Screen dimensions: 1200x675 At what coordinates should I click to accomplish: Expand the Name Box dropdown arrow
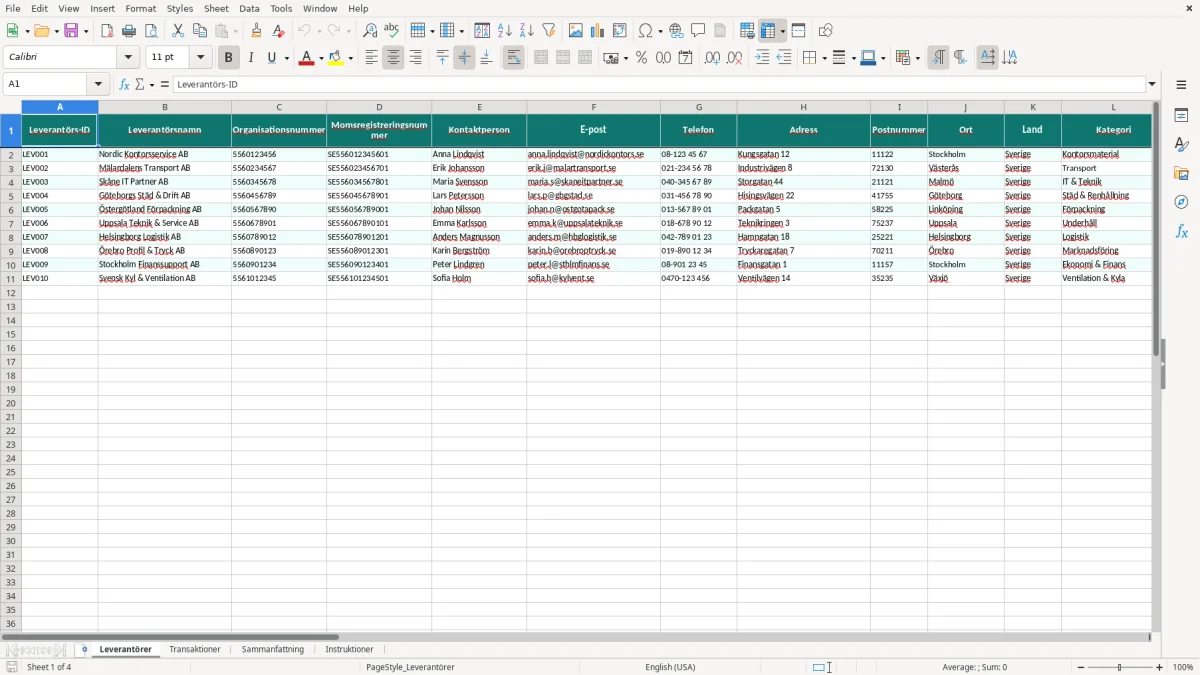click(x=98, y=84)
